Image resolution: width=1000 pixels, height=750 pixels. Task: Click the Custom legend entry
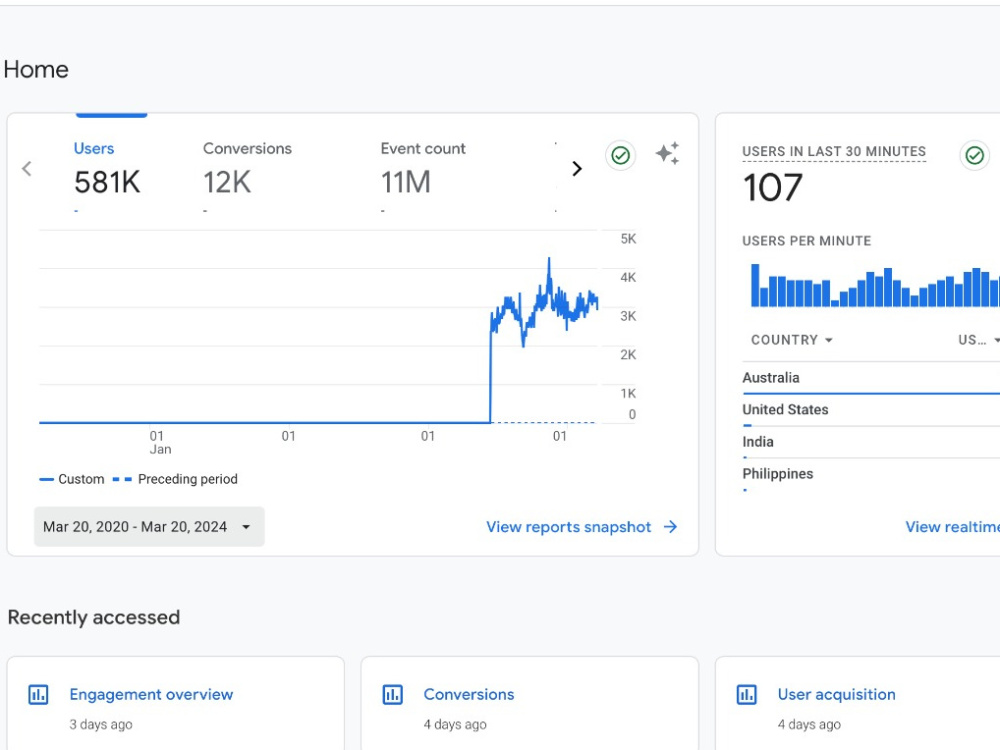point(72,479)
